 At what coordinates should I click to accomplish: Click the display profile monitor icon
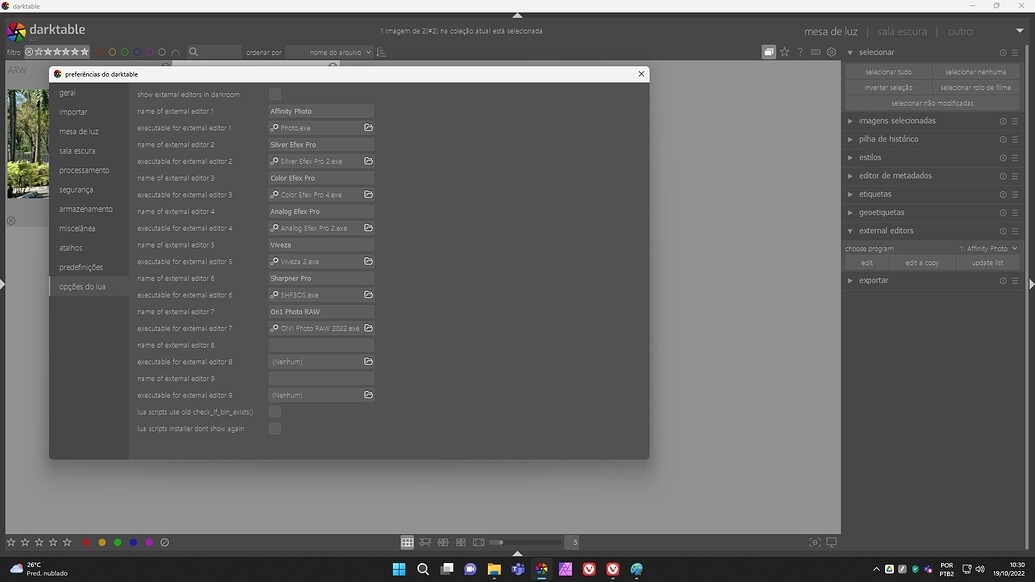point(831,542)
